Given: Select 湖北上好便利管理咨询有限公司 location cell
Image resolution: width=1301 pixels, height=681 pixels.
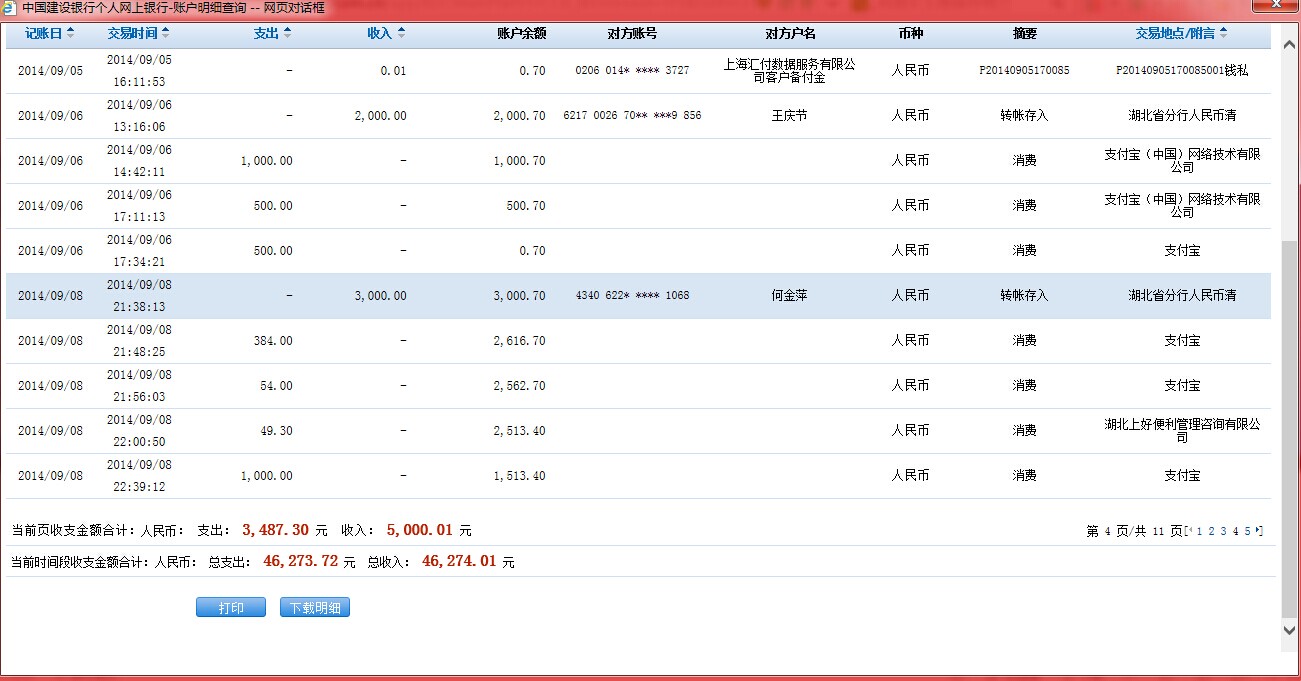Looking at the screenshot, I should 1182,431.
